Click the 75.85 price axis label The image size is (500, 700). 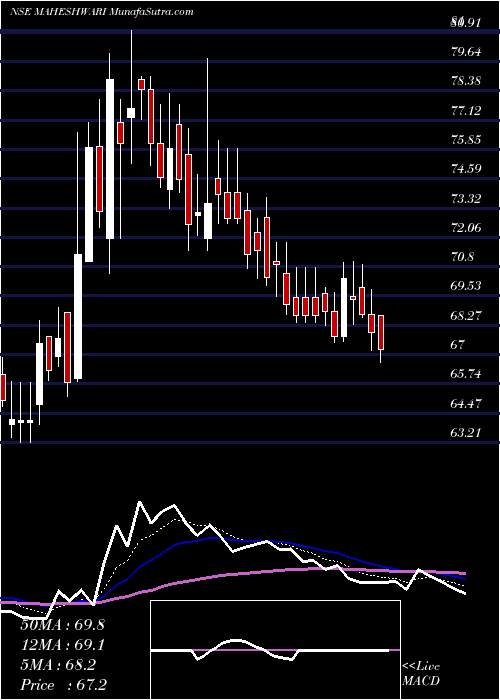[466, 139]
